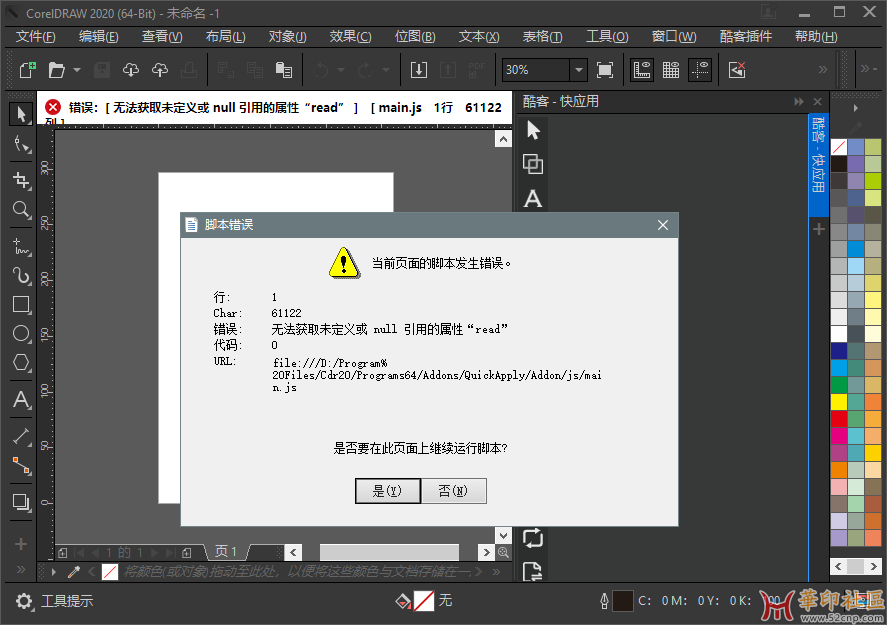This screenshot has width=887, height=625.
Task: Select the Crop tool
Action: pos(21,180)
